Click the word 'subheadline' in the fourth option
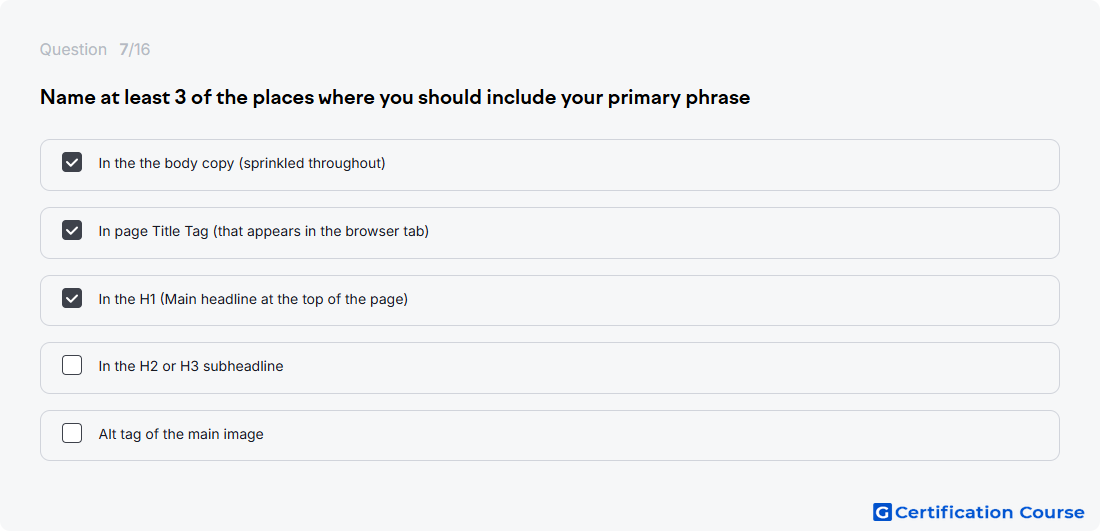Screen dimensions: 1100x531 click(x=243, y=367)
